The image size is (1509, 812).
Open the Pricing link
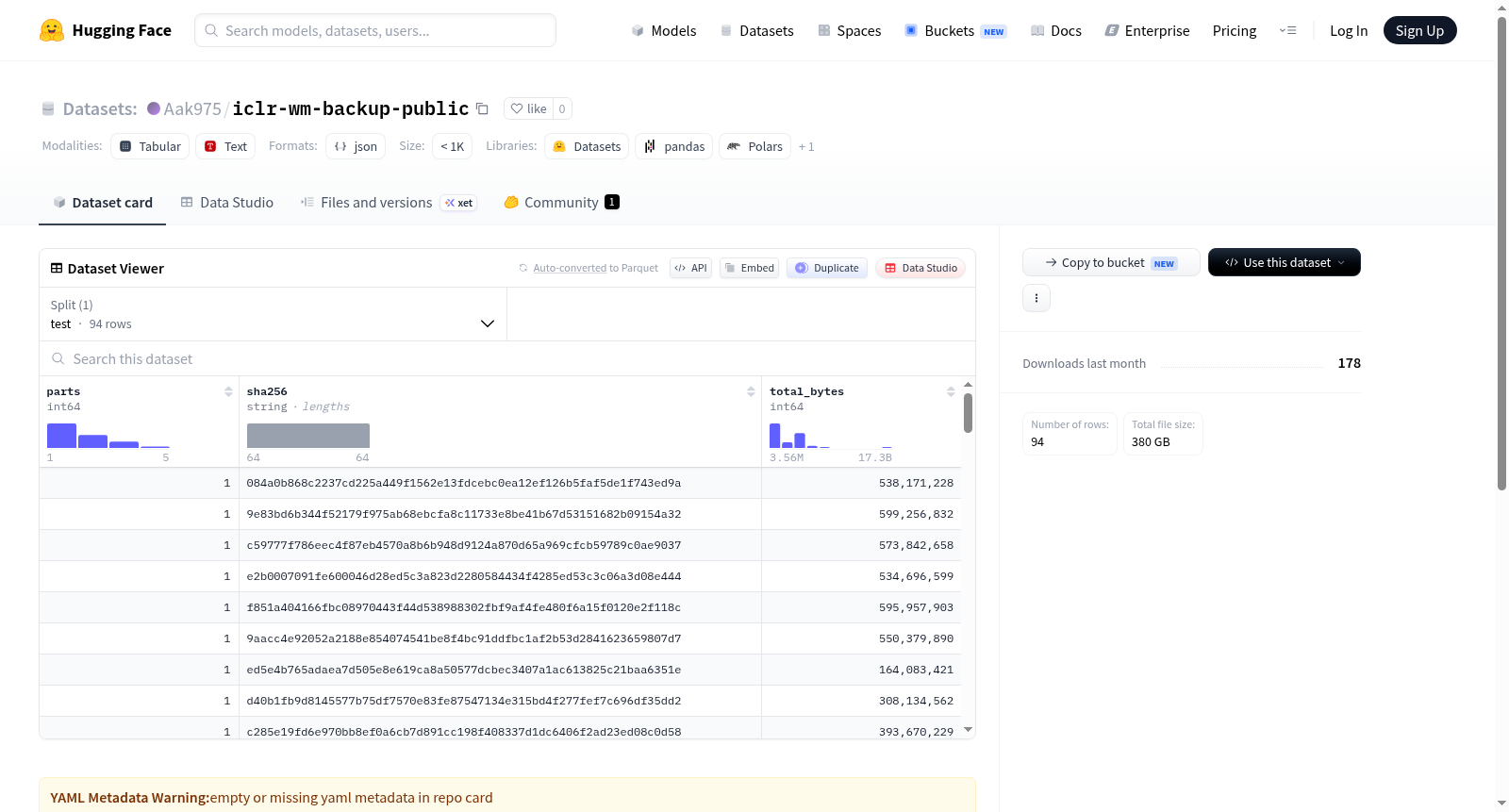pos(1235,30)
